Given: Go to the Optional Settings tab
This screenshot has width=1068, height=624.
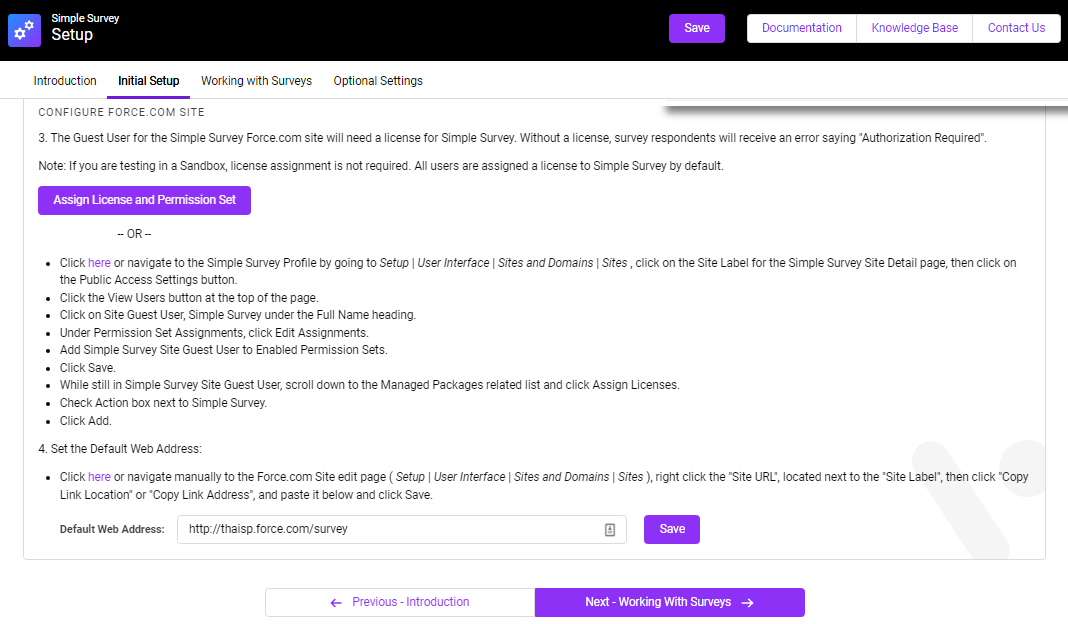Looking at the screenshot, I should pyautogui.click(x=378, y=81).
